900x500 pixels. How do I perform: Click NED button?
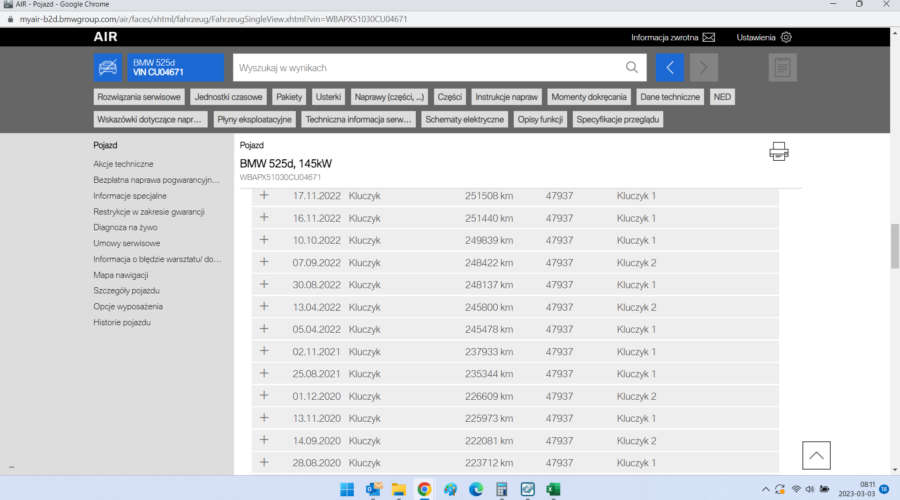[x=722, y=97]
